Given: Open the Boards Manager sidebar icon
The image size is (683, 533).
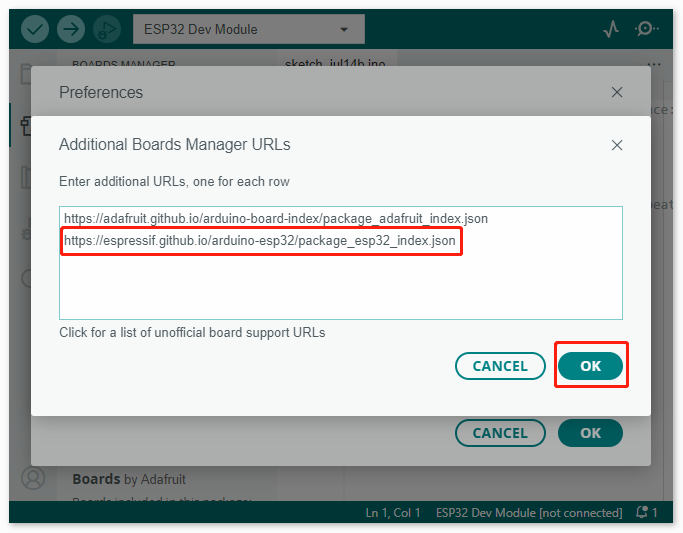Looking at the screenshot, I should tap(26, 126).
